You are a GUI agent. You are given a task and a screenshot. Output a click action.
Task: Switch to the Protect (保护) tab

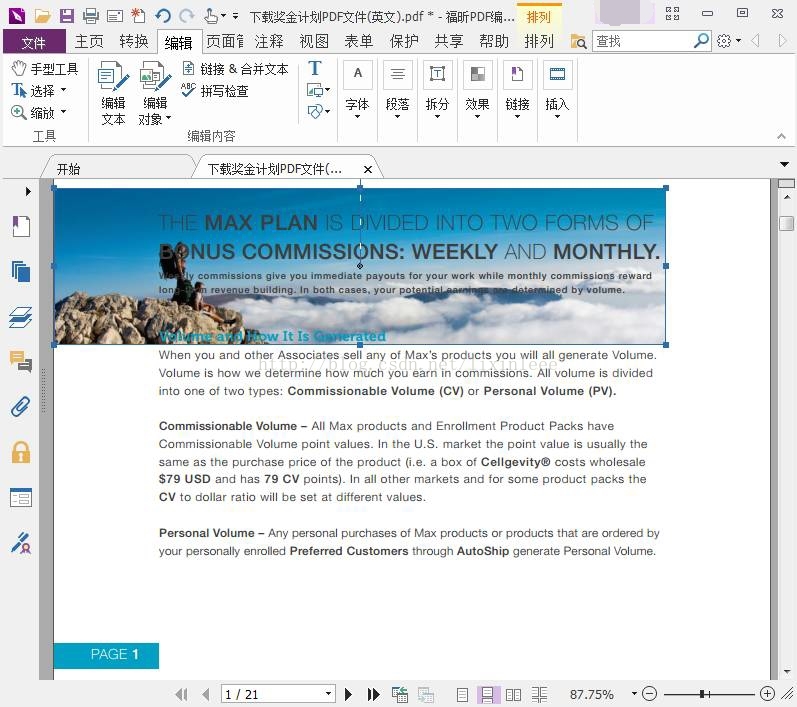pos(404,41)
